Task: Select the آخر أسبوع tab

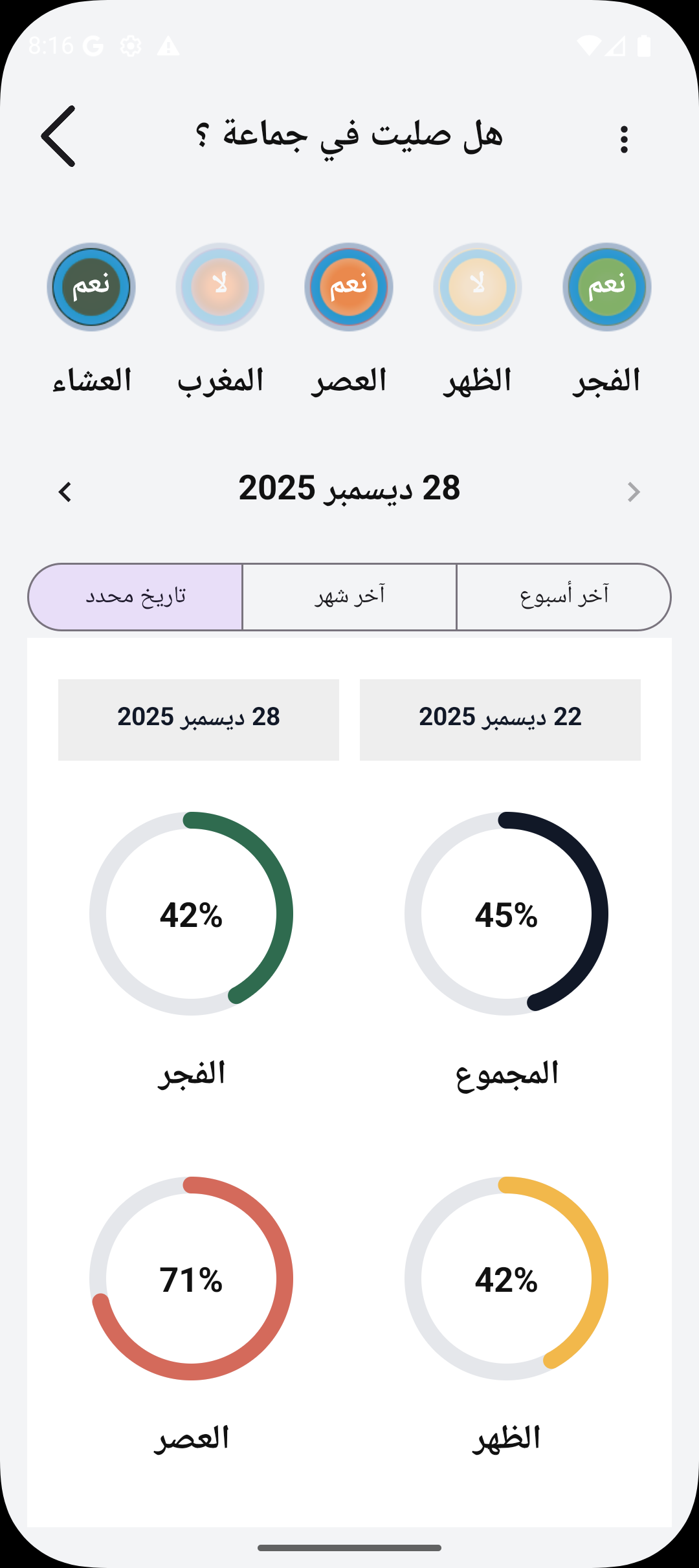Action: click(564, 596)
